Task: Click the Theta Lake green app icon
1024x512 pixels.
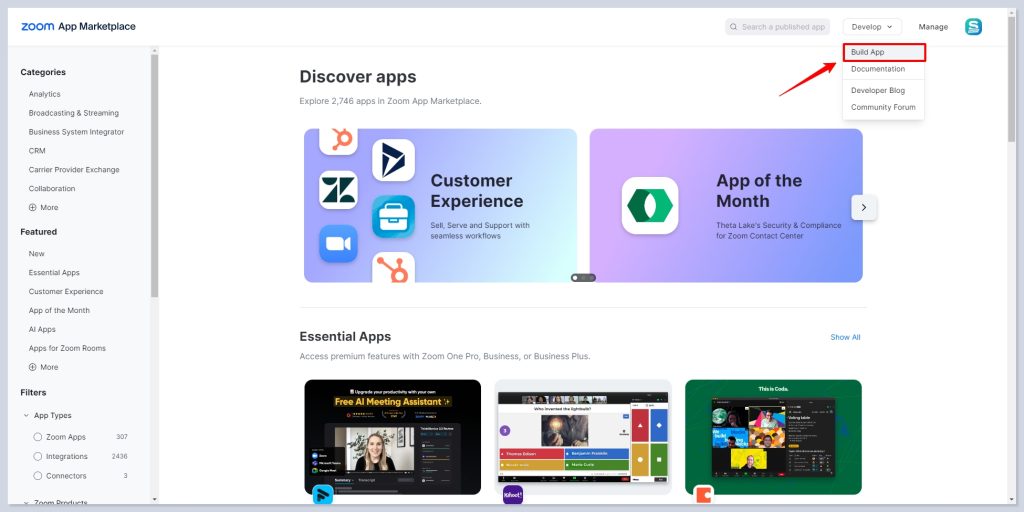Action: [649, 205]
